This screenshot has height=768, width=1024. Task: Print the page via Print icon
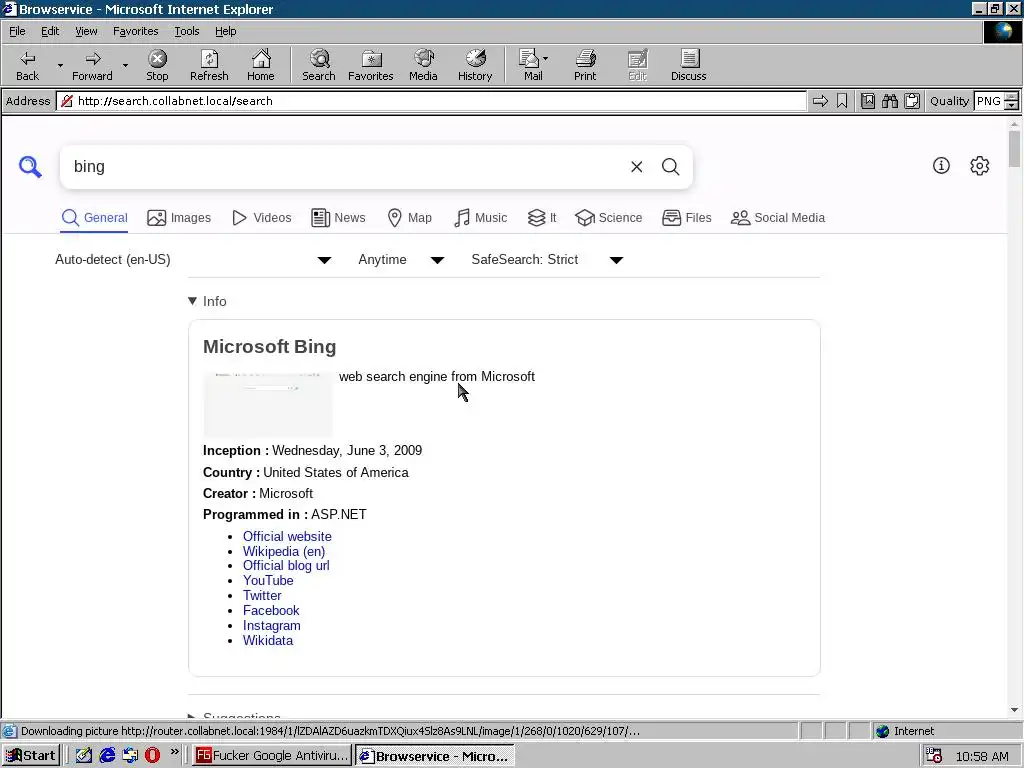[x=585, y=65]
